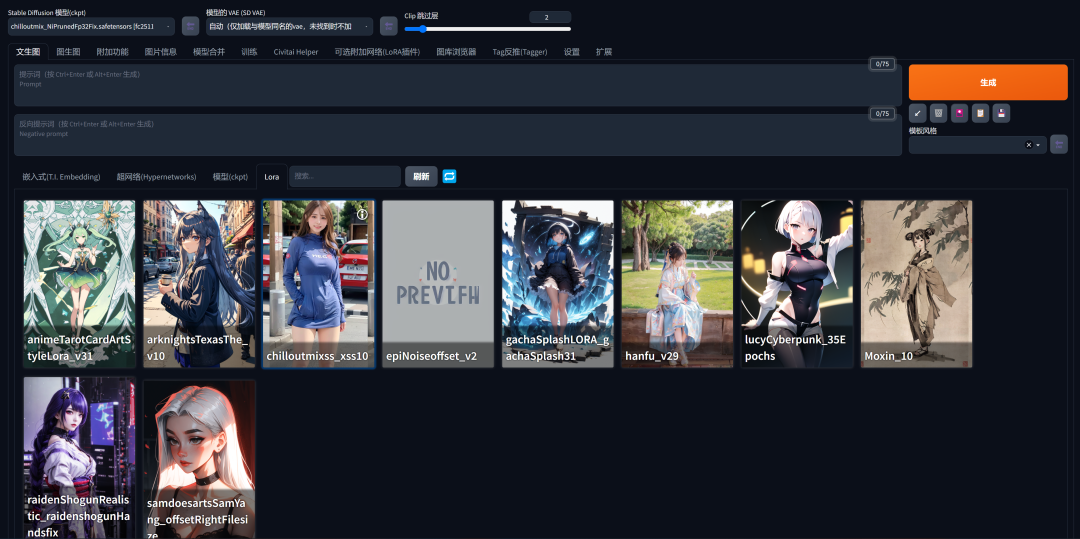Select the Moxin_10 Lora card

click(917, 284)
